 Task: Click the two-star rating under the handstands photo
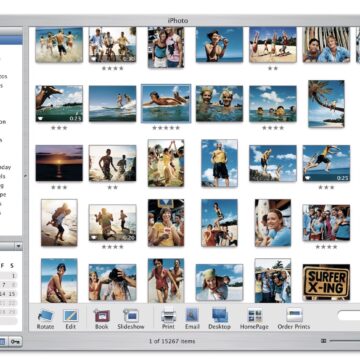pyautogui.click(x=273, y=68)
